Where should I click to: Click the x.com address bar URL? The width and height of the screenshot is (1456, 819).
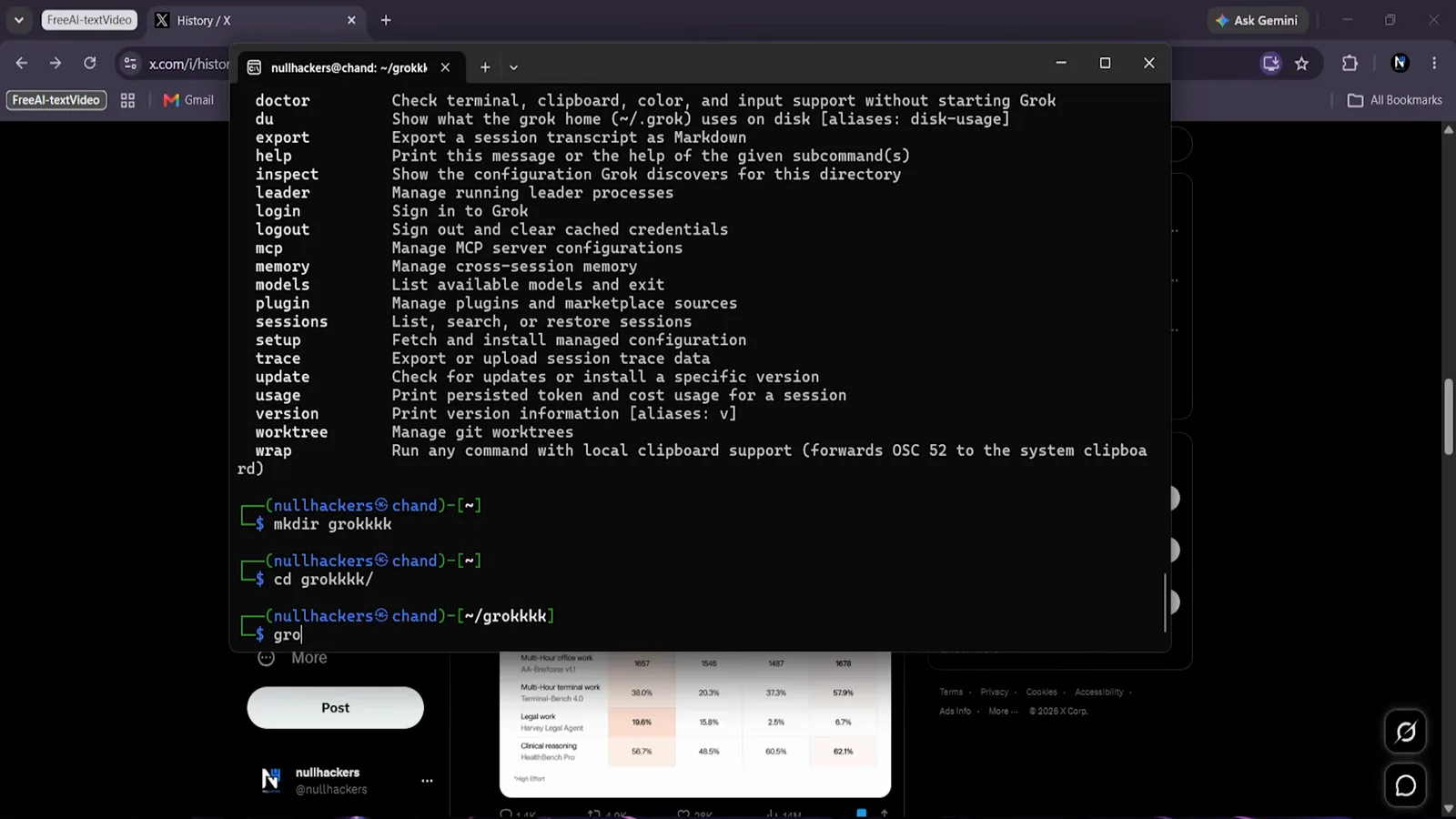(x=189, y=64)
